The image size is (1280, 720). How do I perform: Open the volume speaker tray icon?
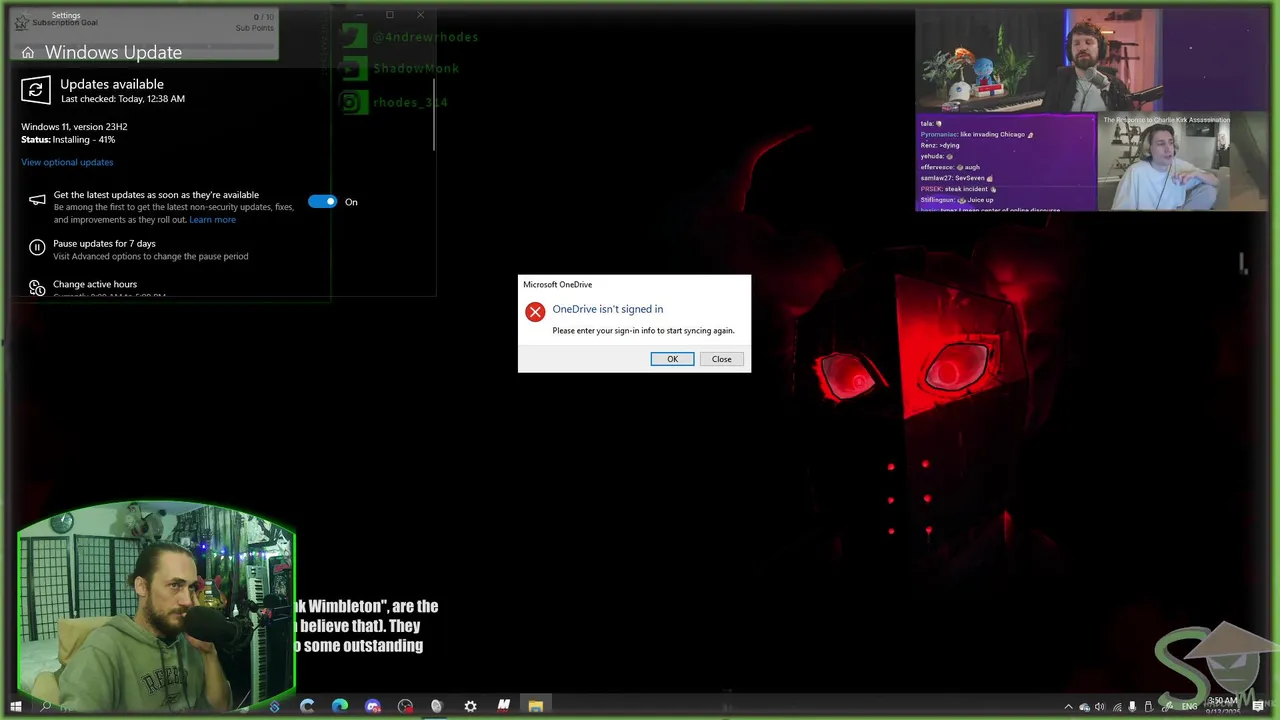pyautogui.click(x=1099, y=707)
